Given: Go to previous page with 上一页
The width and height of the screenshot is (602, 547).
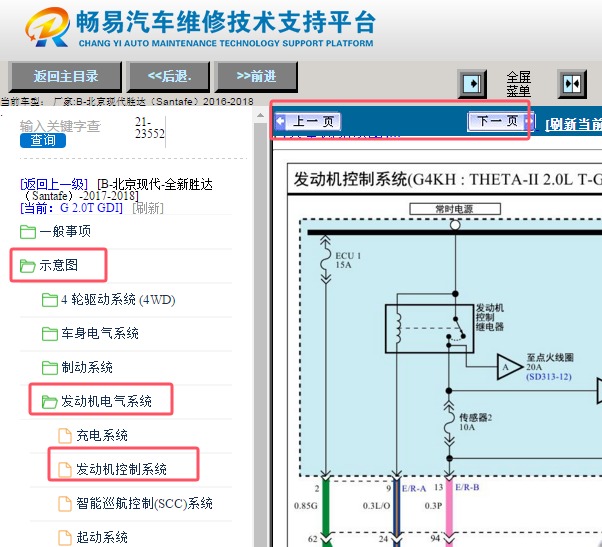Looking at the screenshot, I should click(x=308, y=122).
